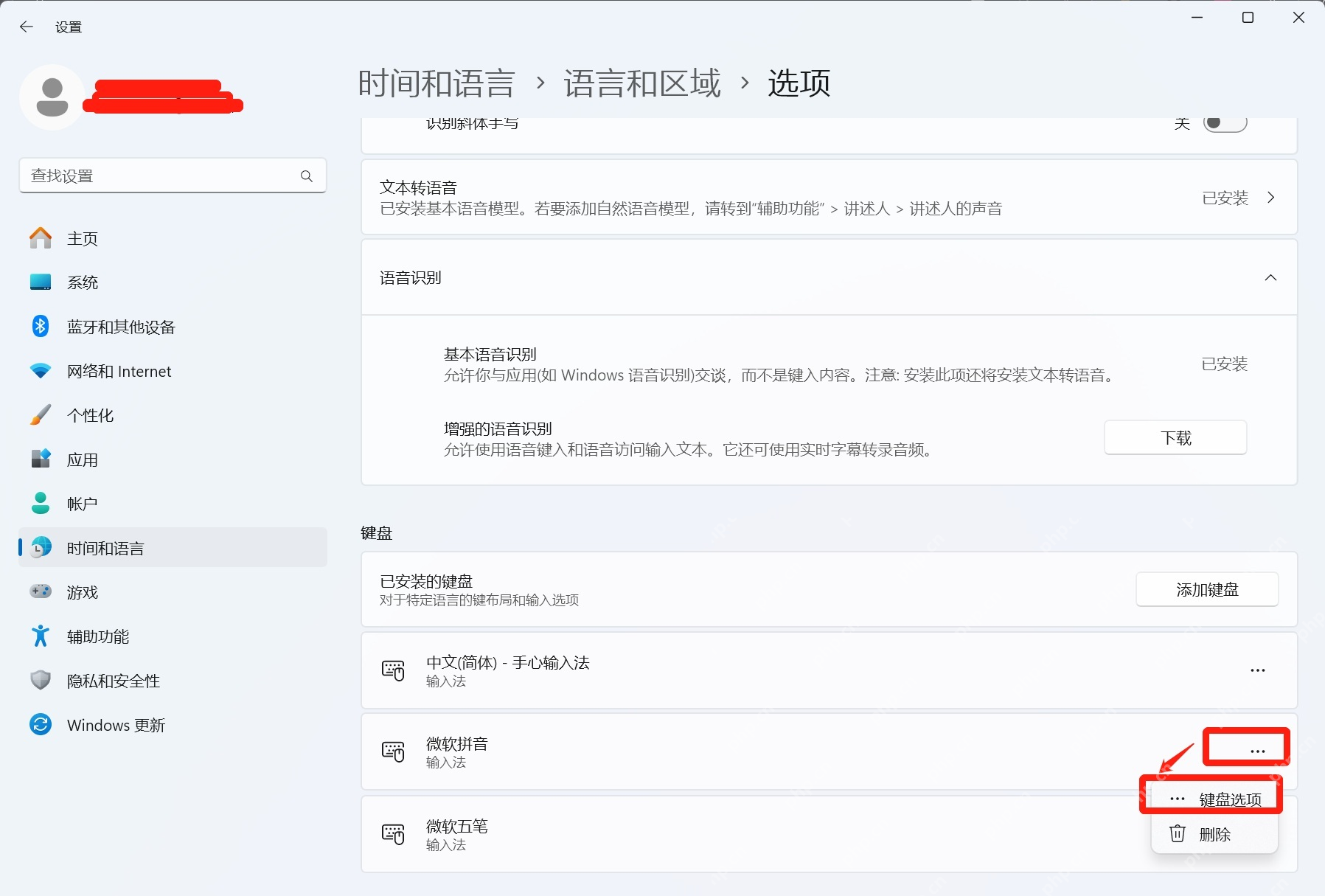
Task: Open 辅助功能 accessibility icon
Action: 41,636
